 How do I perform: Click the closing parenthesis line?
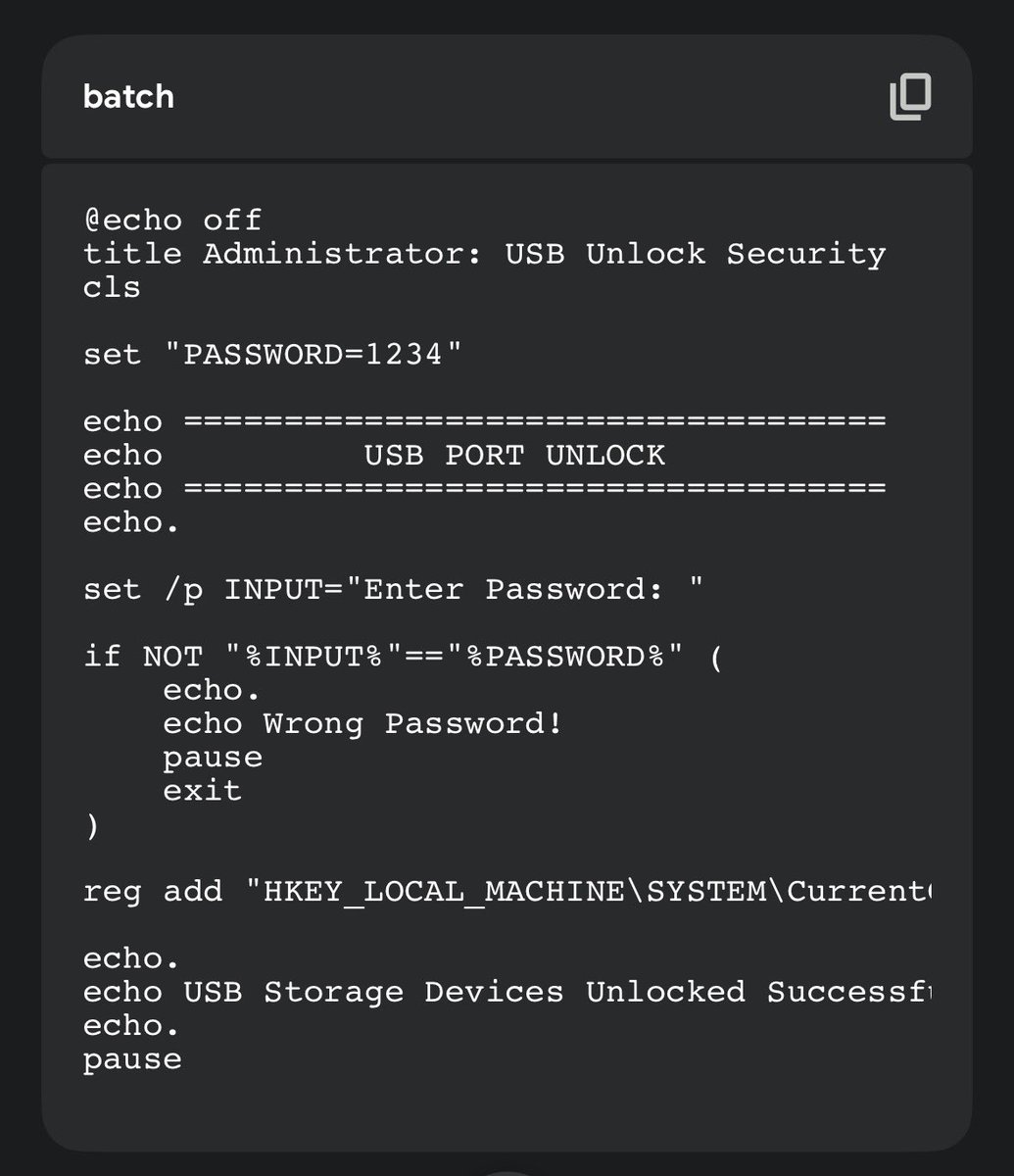pyautogui.click(x=92, y=826)
